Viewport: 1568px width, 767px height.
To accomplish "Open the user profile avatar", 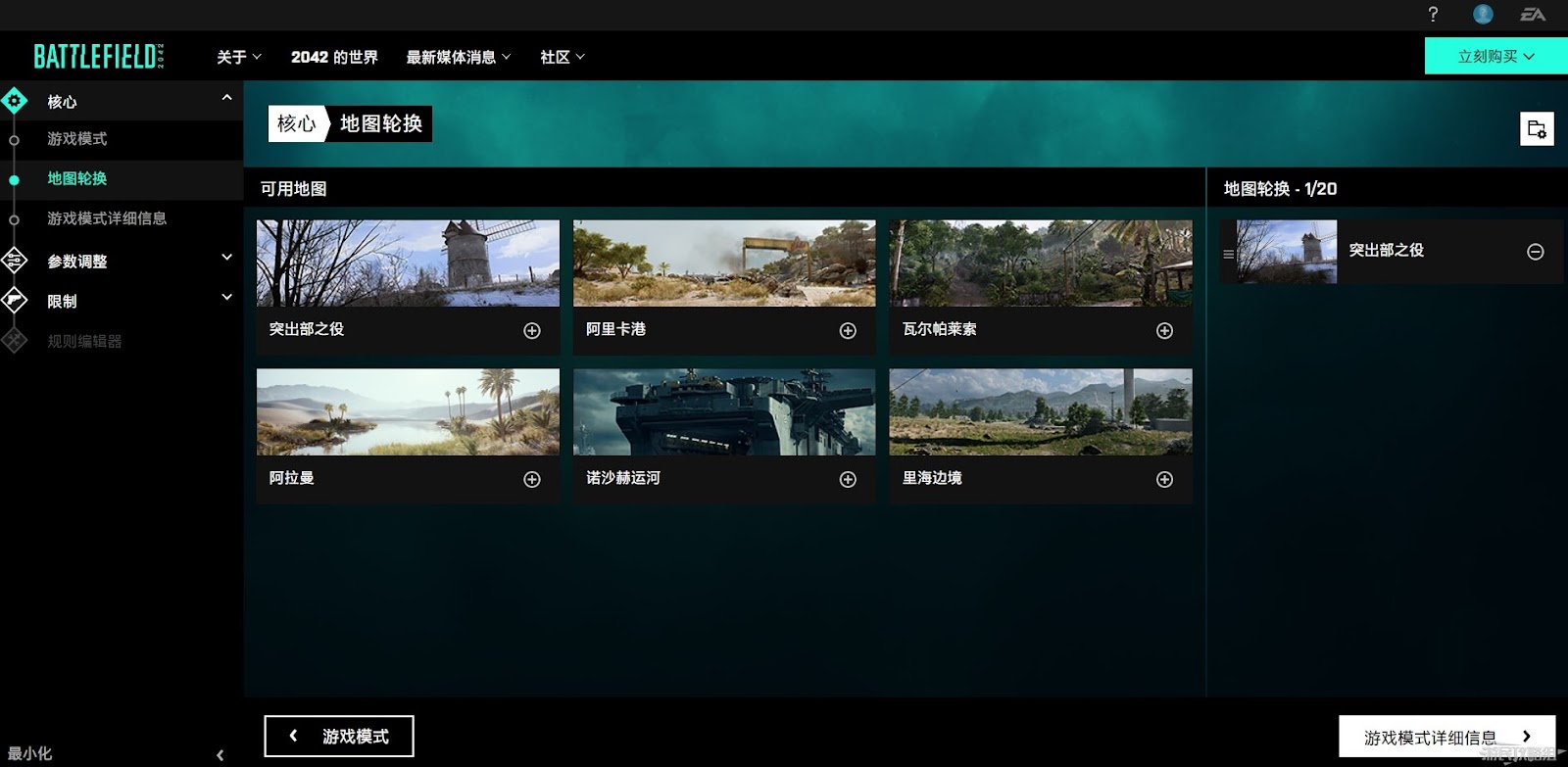I will click(x=1483, y=14).
